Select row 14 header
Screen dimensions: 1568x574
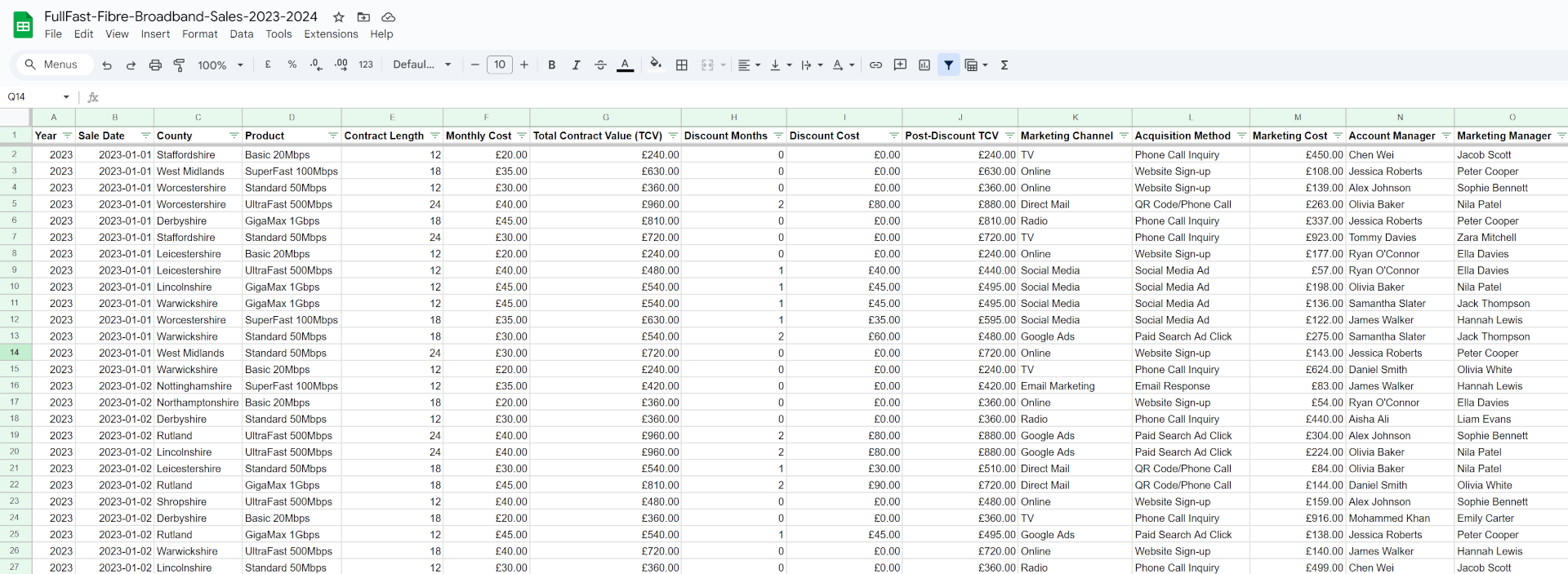[x=15, y=353]
